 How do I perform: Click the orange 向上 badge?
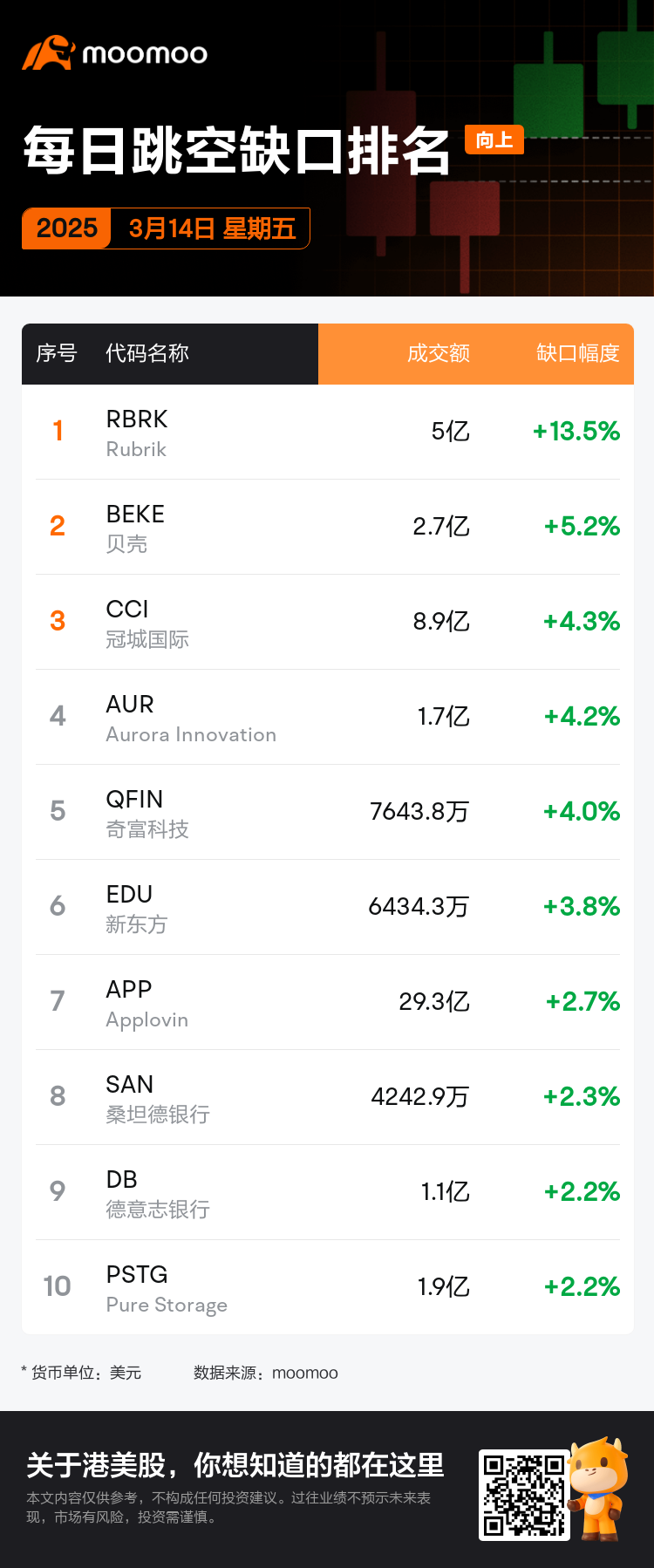pos(494,140)
